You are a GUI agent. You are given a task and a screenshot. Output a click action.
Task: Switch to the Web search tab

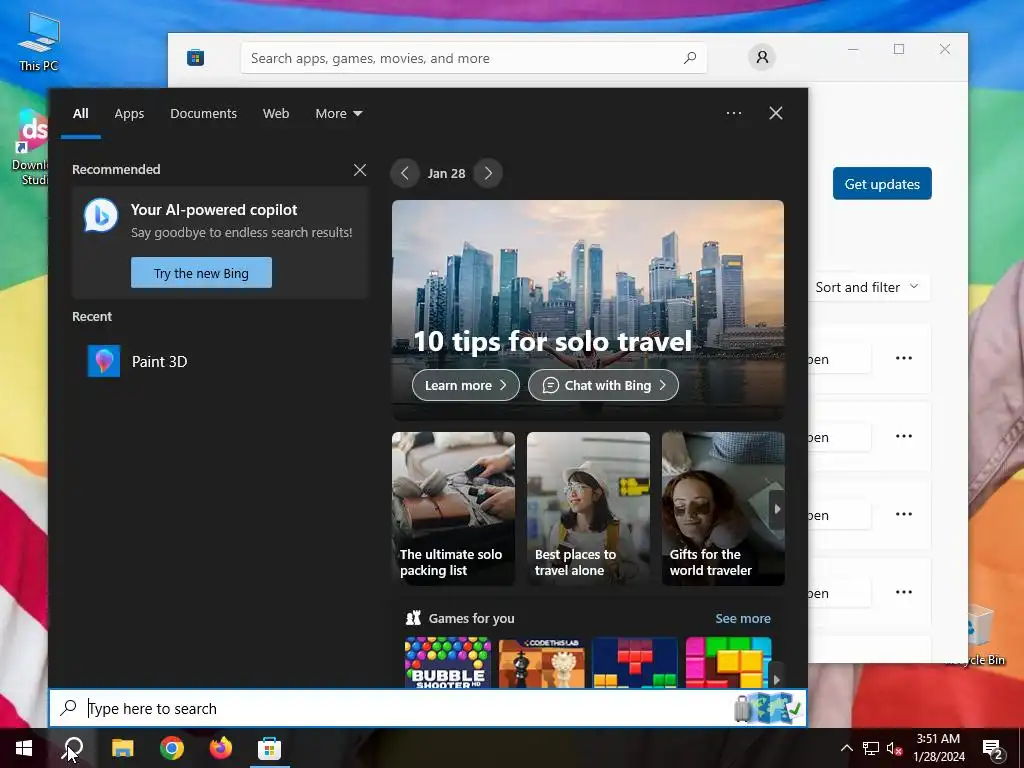click(x=276, y=114)
